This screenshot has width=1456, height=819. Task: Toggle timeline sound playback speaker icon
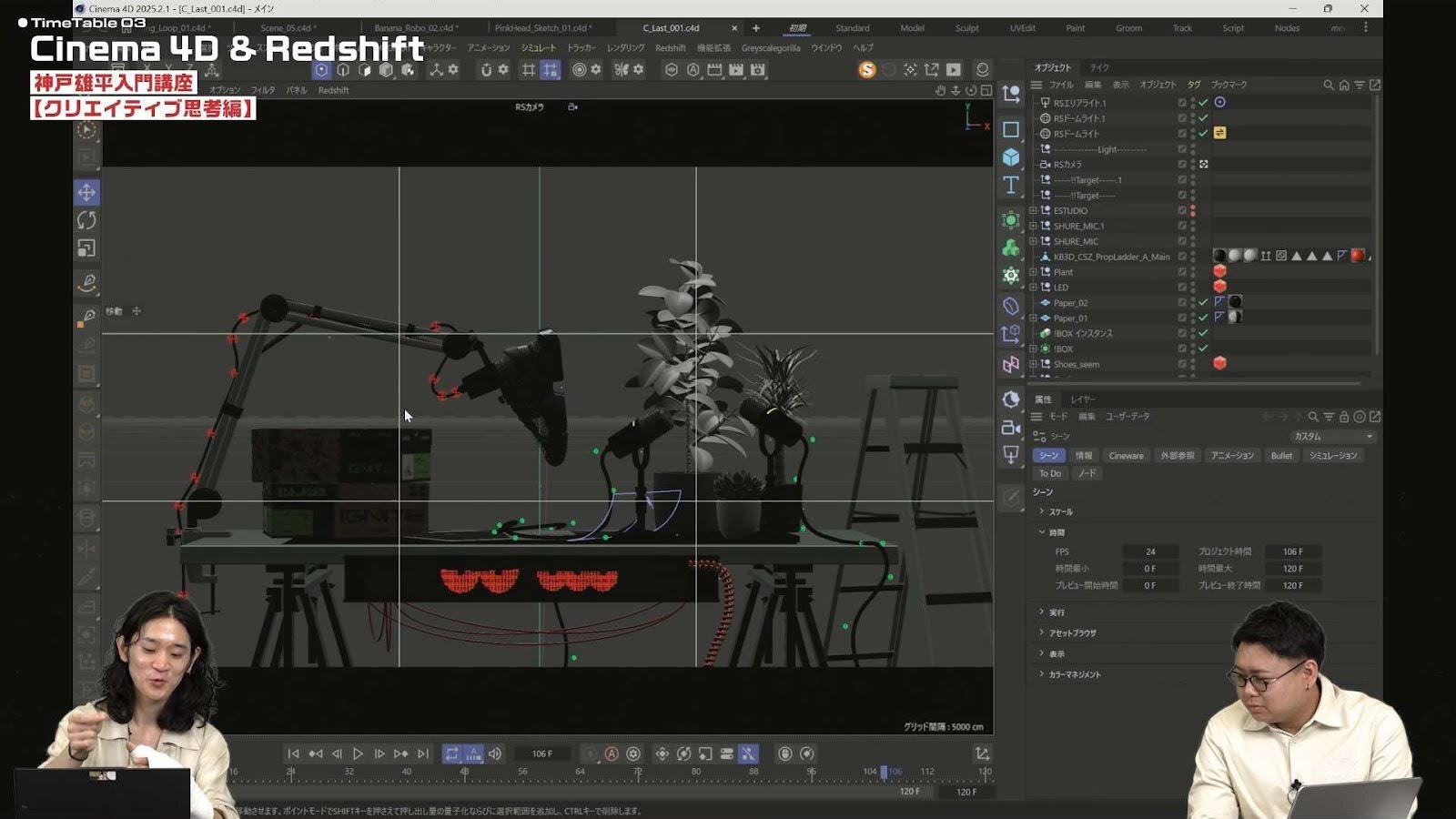pos(495,753)
